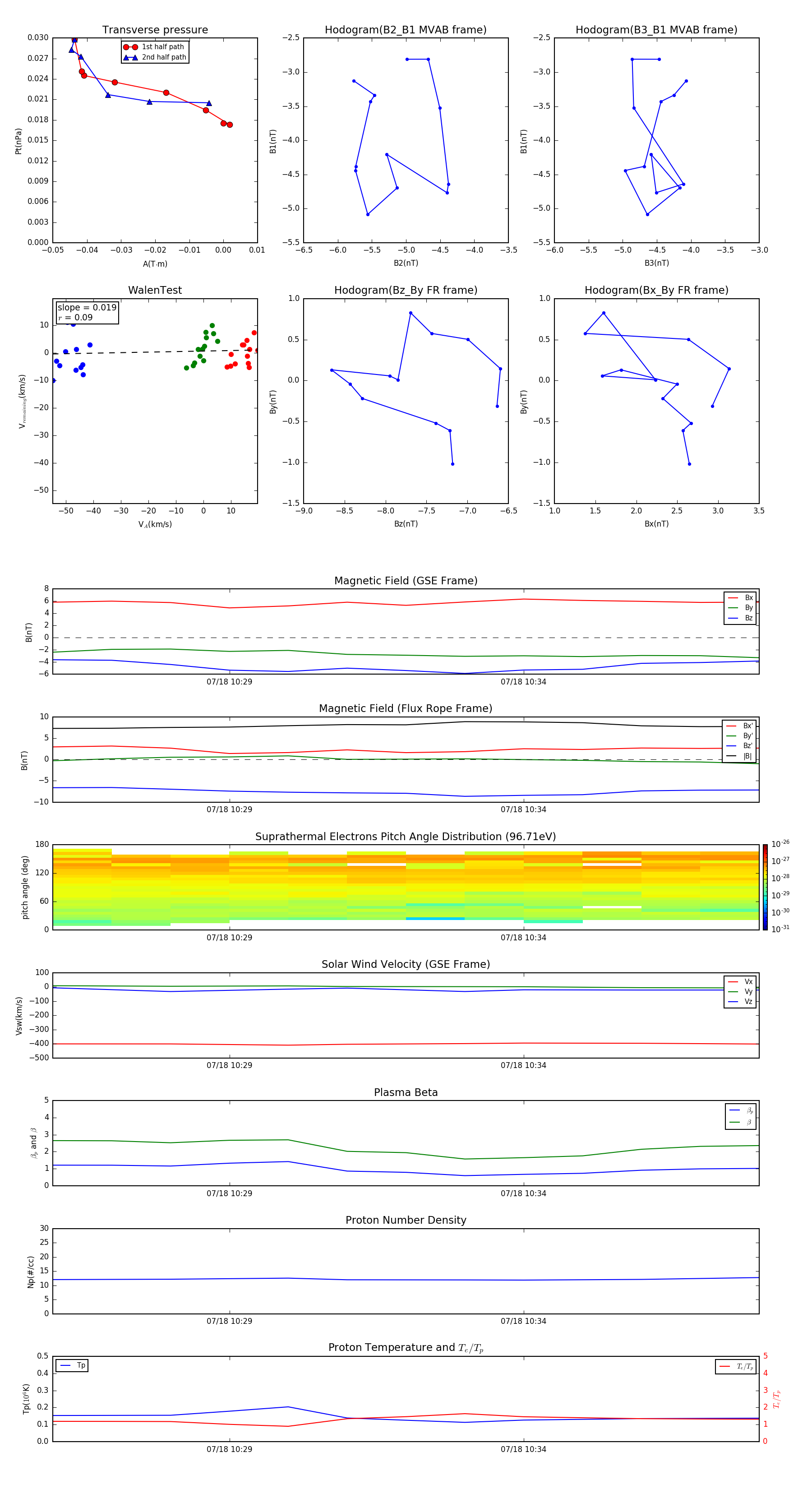Click the 'Hodogram(B3_B1 MVAB frame)' title

point(656,30)
